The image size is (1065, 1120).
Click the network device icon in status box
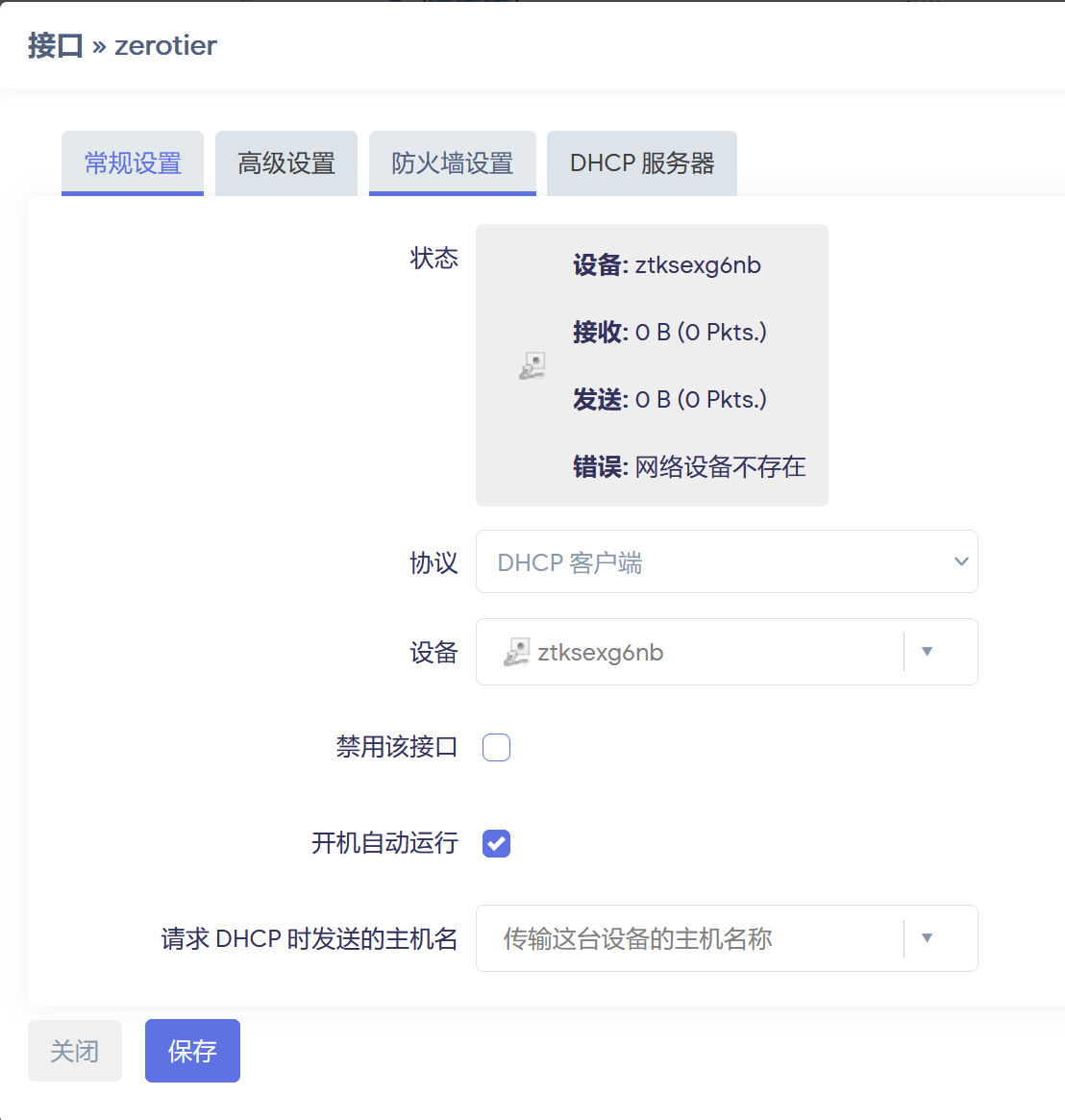pos(532,365)
